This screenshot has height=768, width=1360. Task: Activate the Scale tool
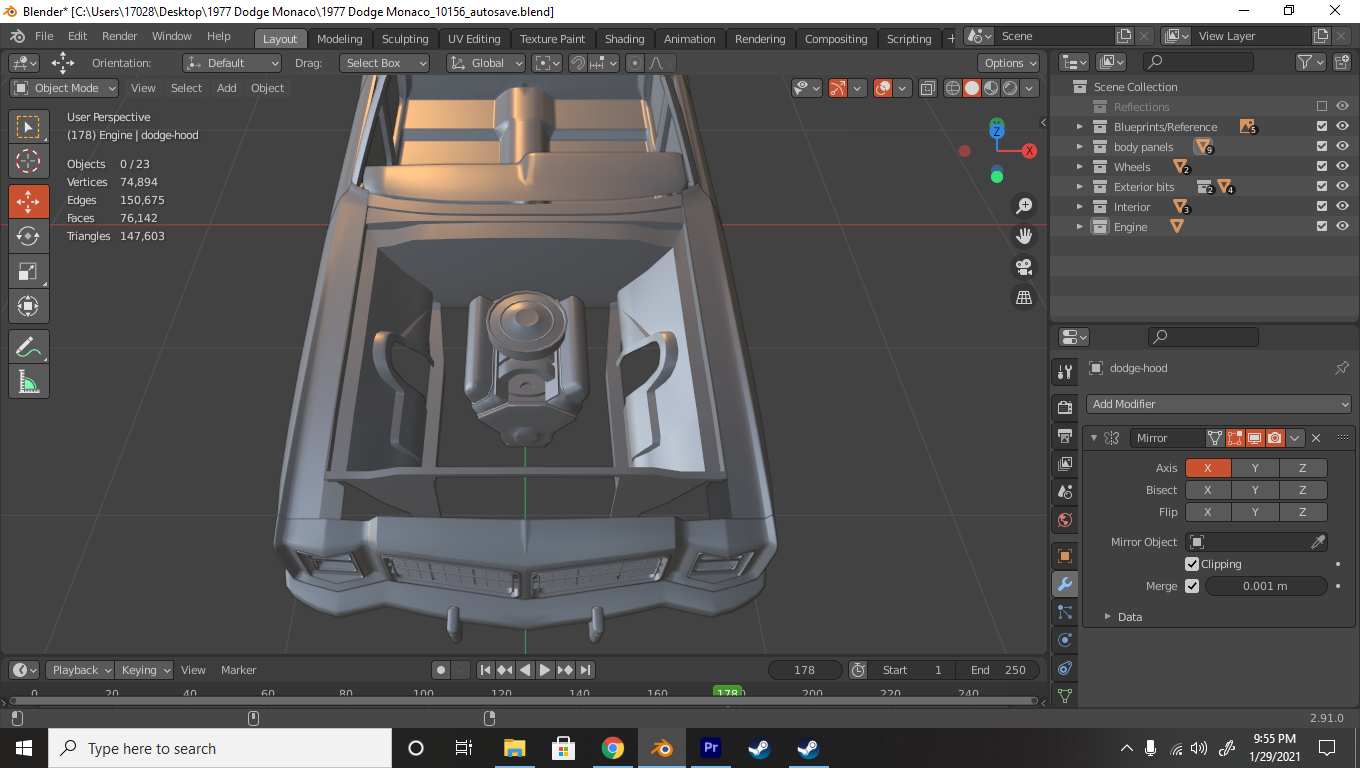tap(28, 271)
